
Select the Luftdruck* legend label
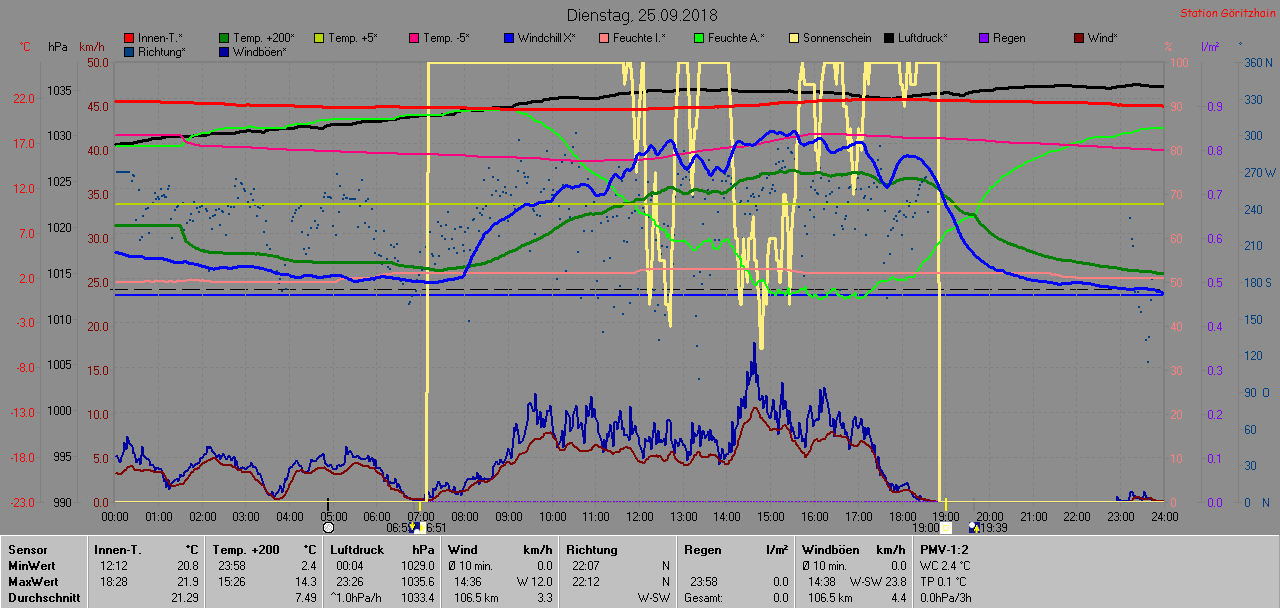[923, 38]
